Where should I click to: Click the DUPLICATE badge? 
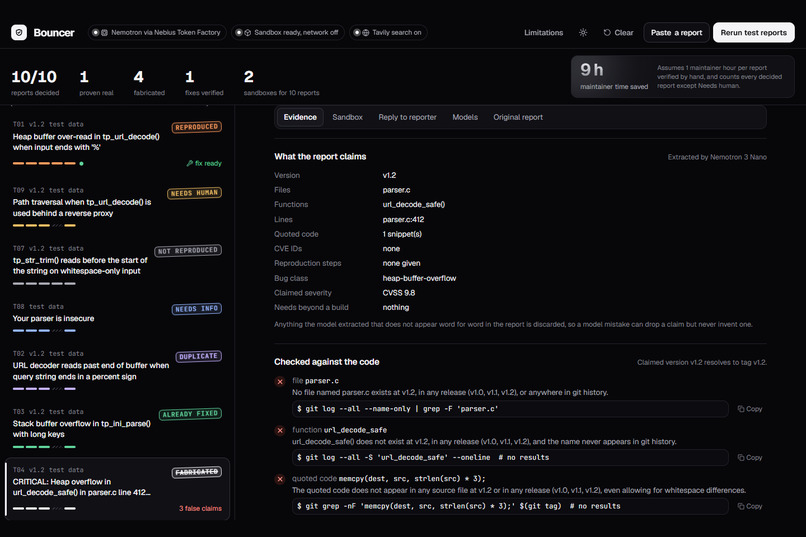[x=198, y=356]
